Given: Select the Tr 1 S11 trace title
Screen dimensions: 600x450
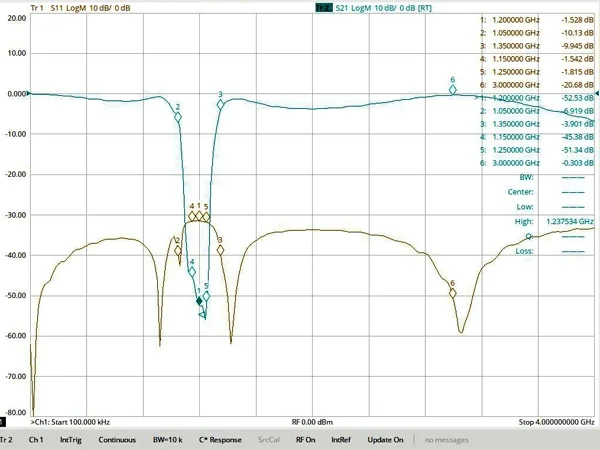Looking at the screenshot, I should coord(80,7).
